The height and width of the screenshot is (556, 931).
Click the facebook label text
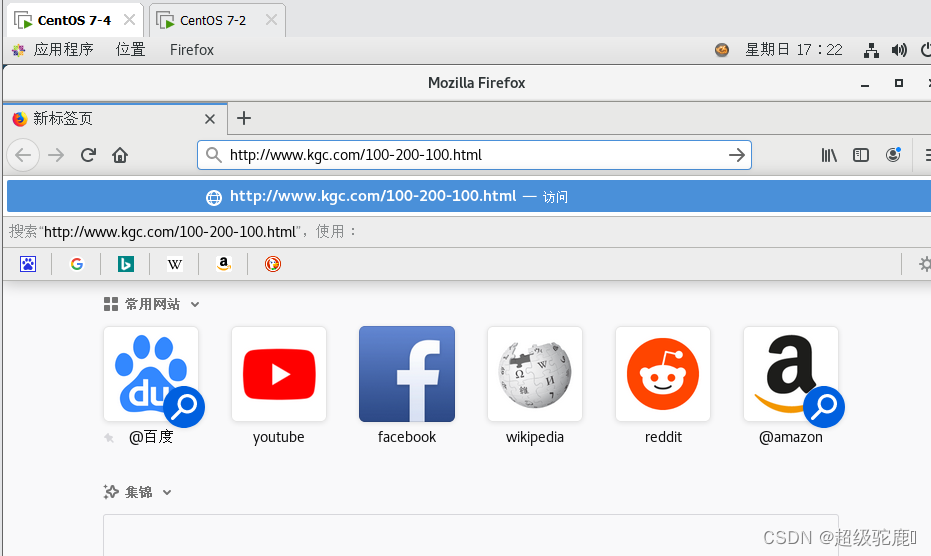pyautogui.click(x=407, y=437)
